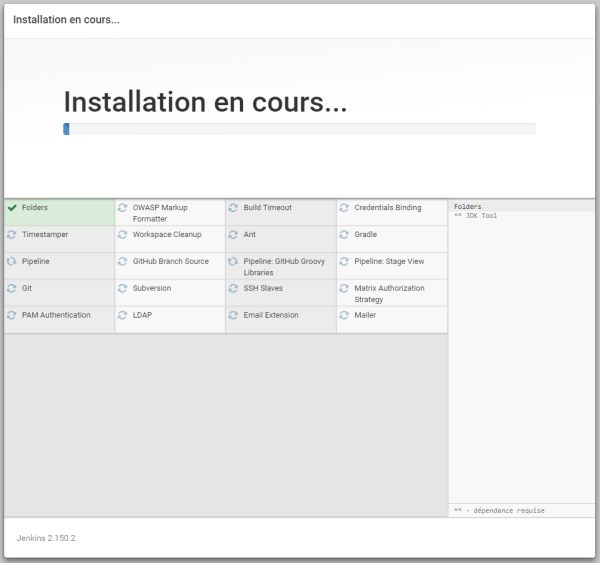Screen dimensions: 600x563
Task: Click the sync icon next to Timestamper
Action: [x=12, y=235]
